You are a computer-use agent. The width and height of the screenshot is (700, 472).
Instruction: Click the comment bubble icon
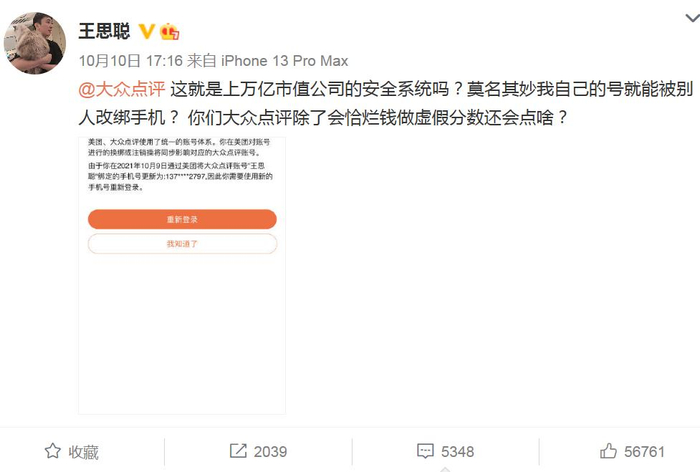(x=425, y=451)
